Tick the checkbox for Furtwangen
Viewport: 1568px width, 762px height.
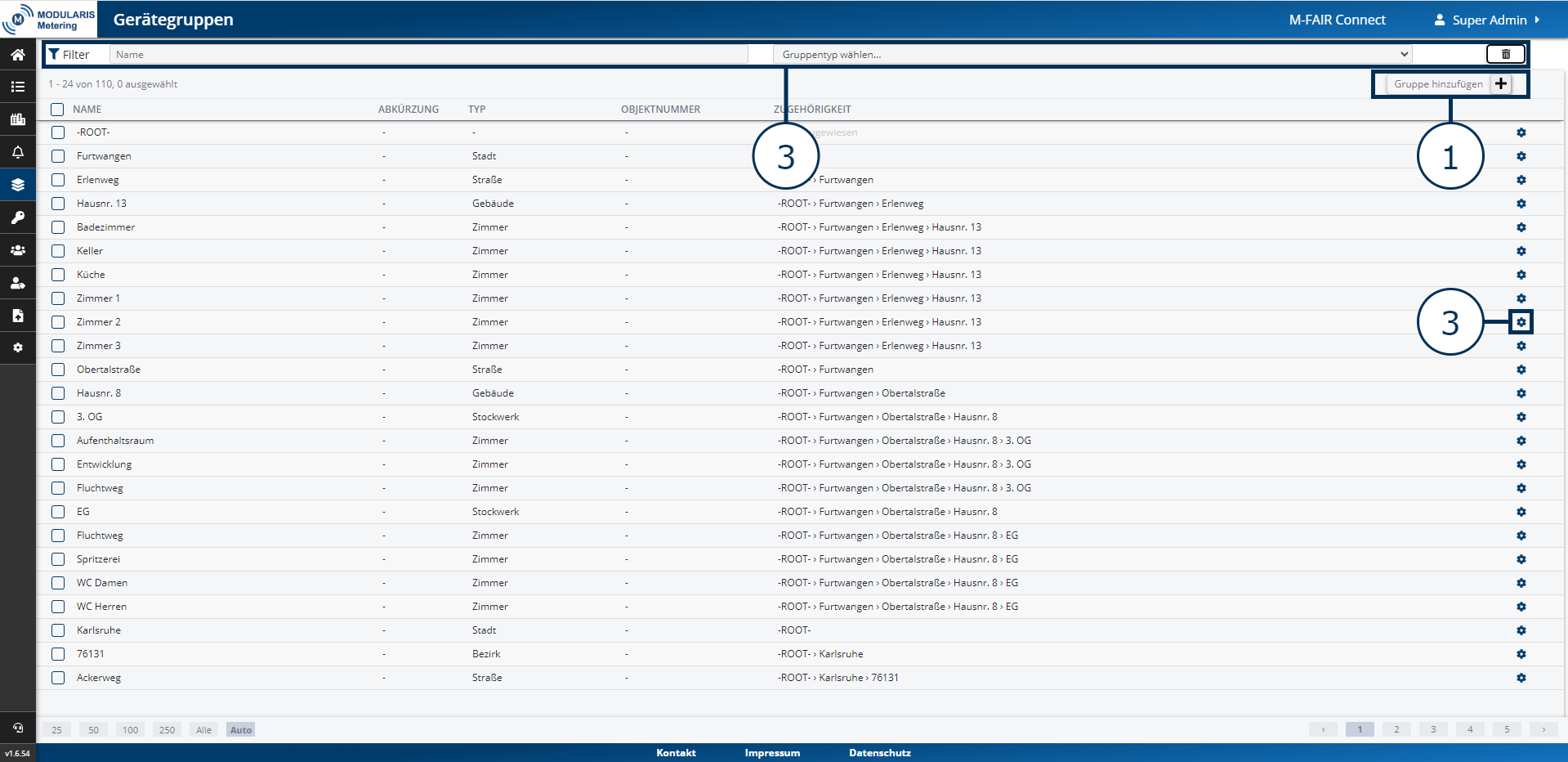(x=58, y=156)
